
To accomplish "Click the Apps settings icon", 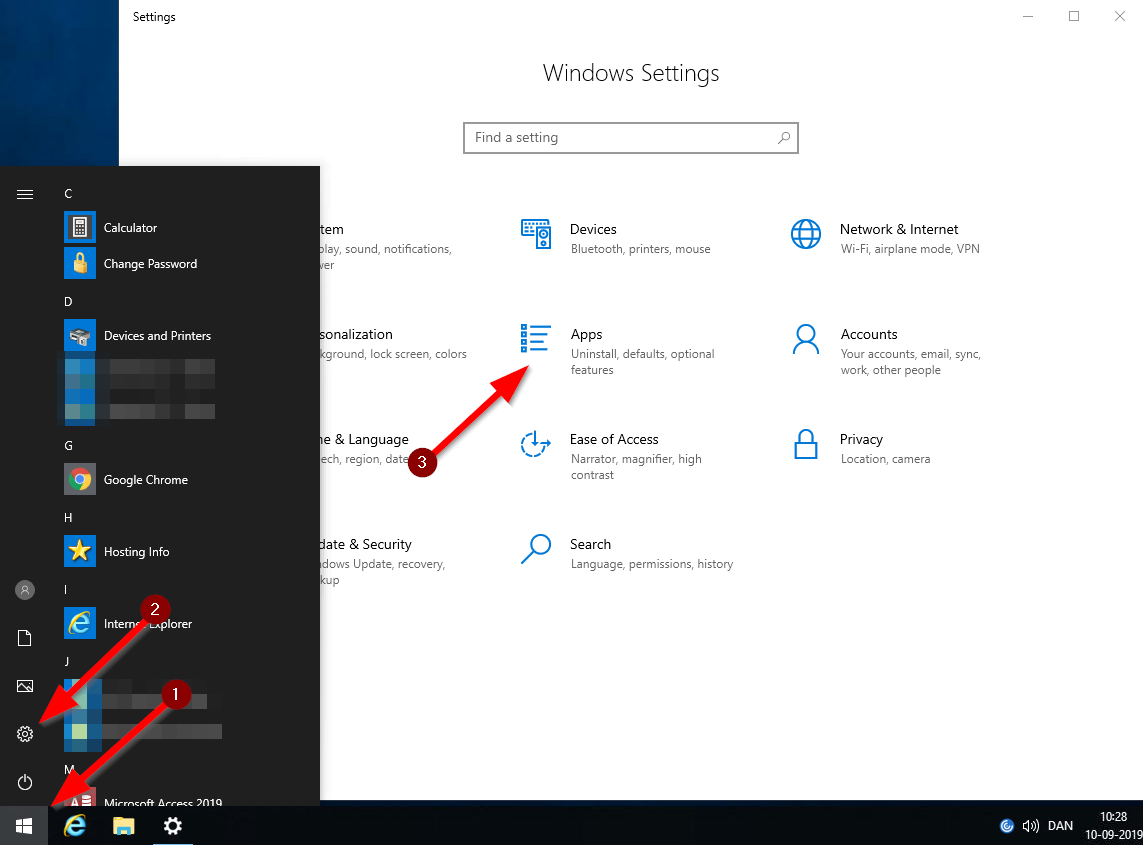I will [x=536, y=339].
